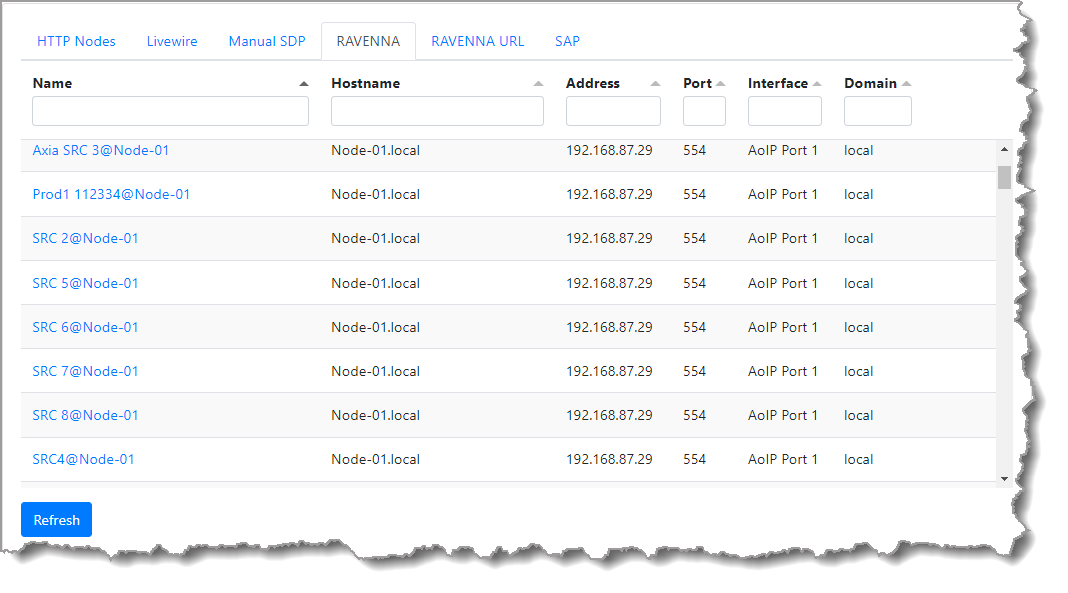Sort by the Interface column arrow
The image size is (1068, 593).
[x=817, y=84]
